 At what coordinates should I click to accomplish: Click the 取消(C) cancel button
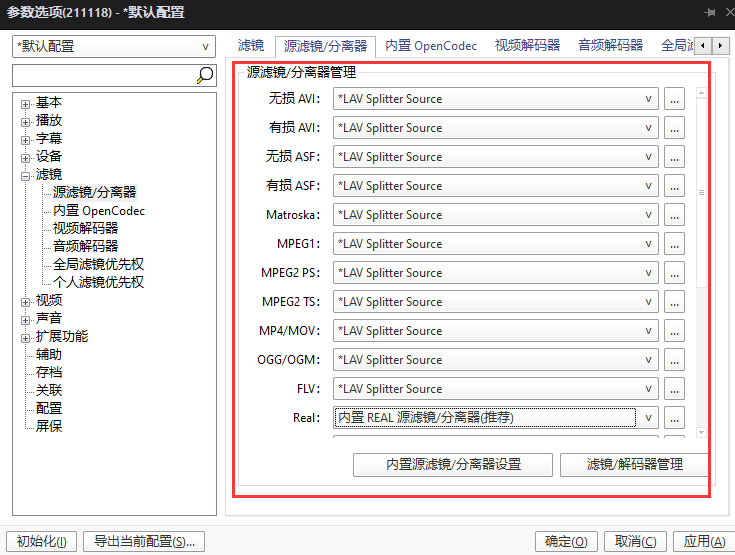coord(635,541)
